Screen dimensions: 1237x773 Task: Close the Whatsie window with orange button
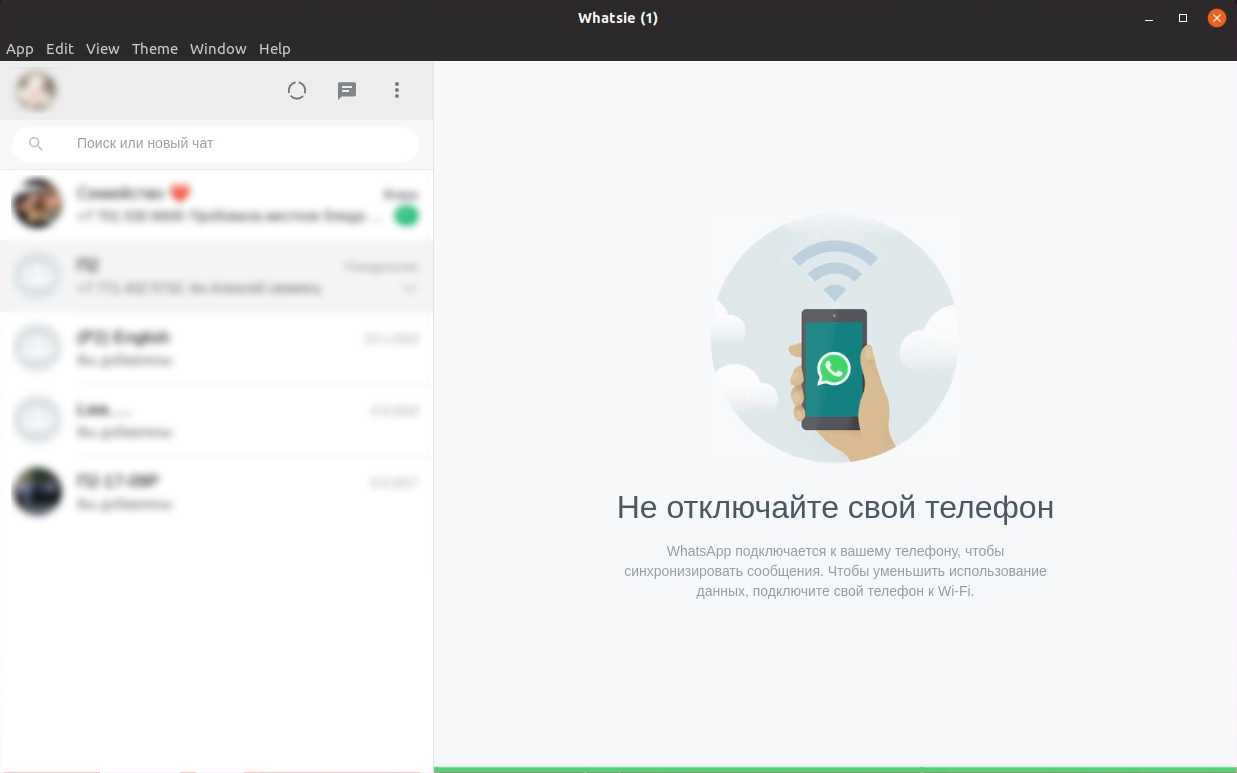pyautogui.click(x=1217, y=18)
